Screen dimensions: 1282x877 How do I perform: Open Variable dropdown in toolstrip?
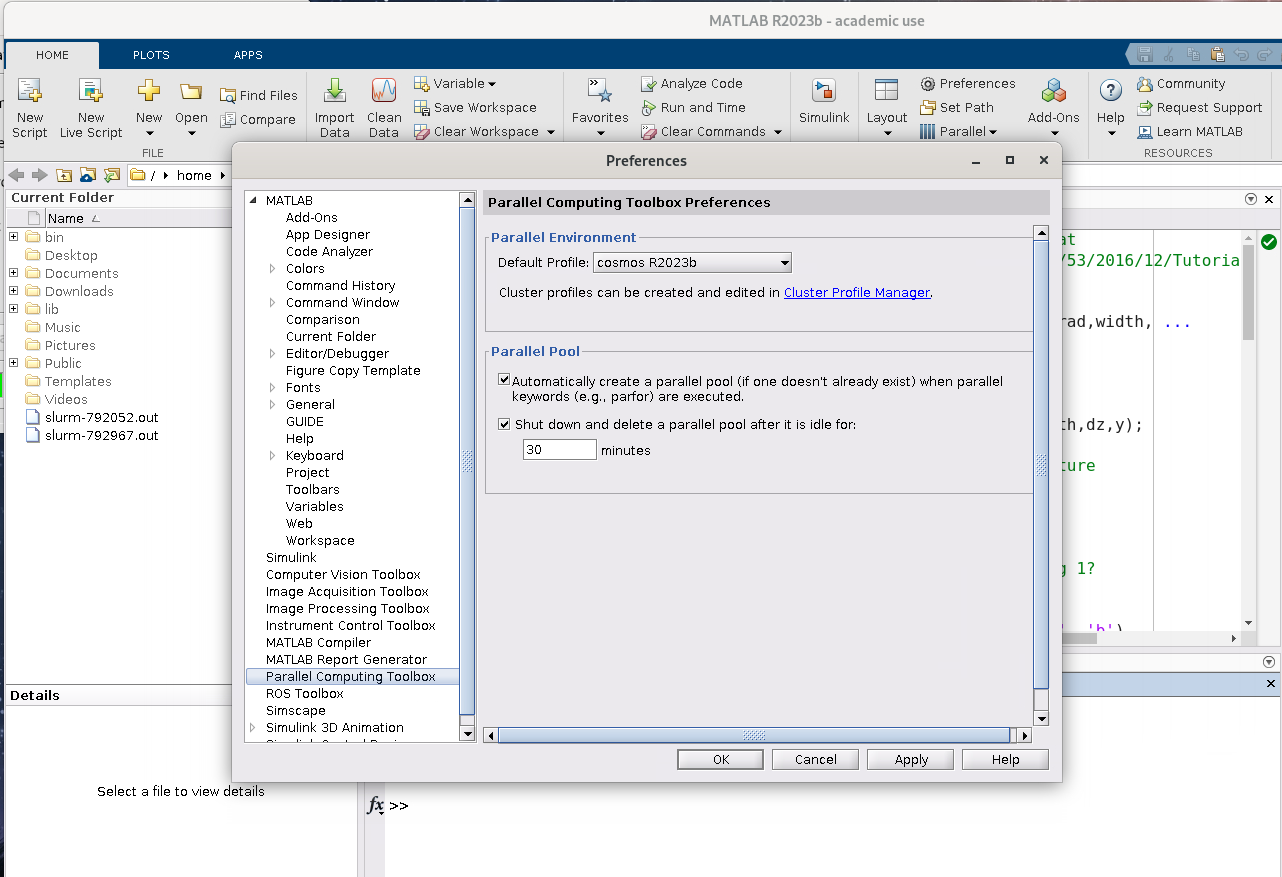[455, 83]
